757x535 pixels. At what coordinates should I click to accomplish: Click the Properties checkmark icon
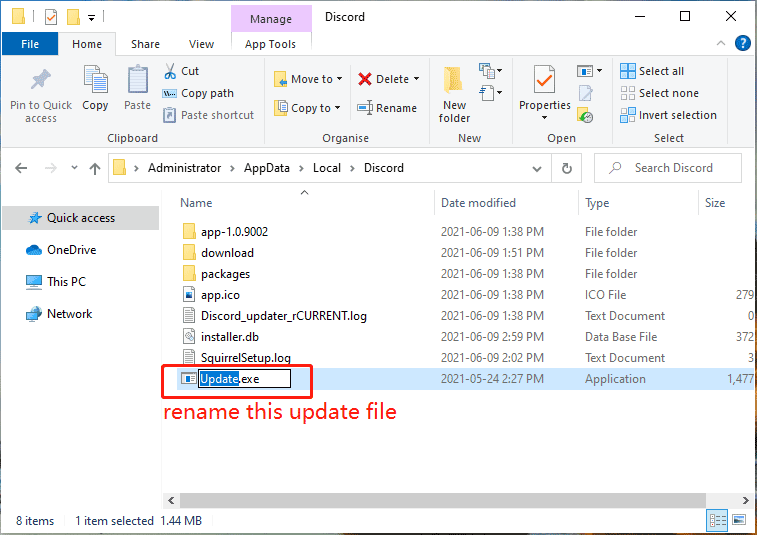[544, 80]
